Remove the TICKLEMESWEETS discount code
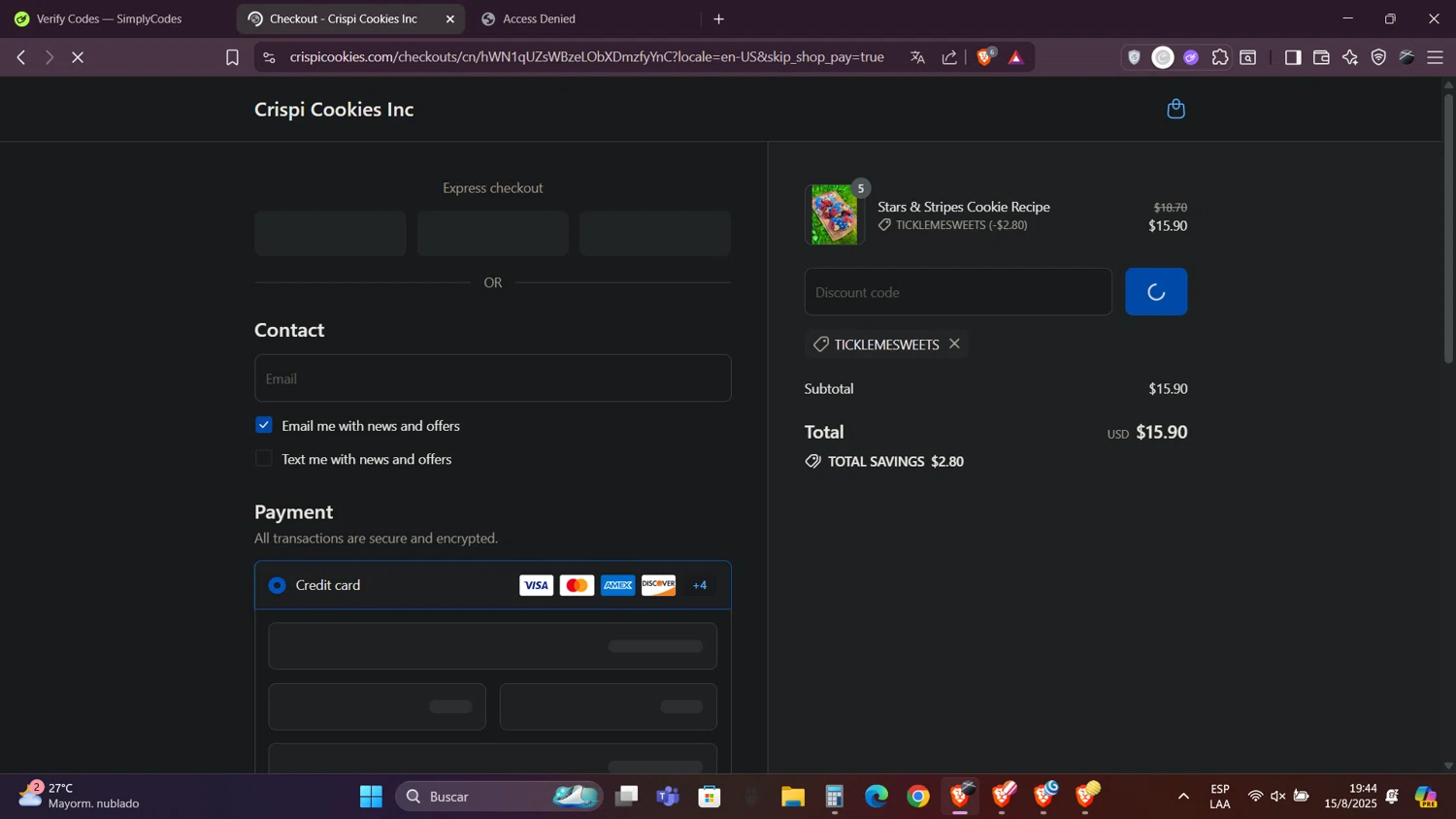Image resolution: width=1456 pixels, height=819 pixels. tap(954, 344)
